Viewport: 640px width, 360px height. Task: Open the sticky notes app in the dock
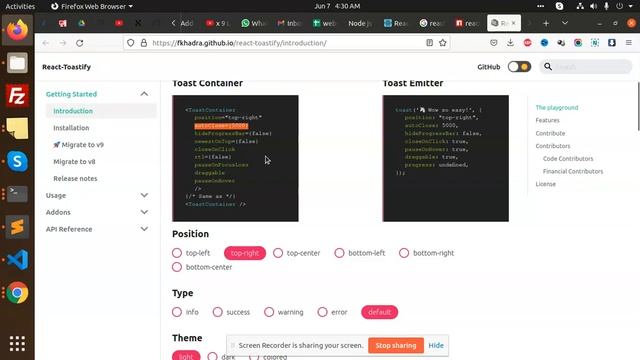point(17,129)
